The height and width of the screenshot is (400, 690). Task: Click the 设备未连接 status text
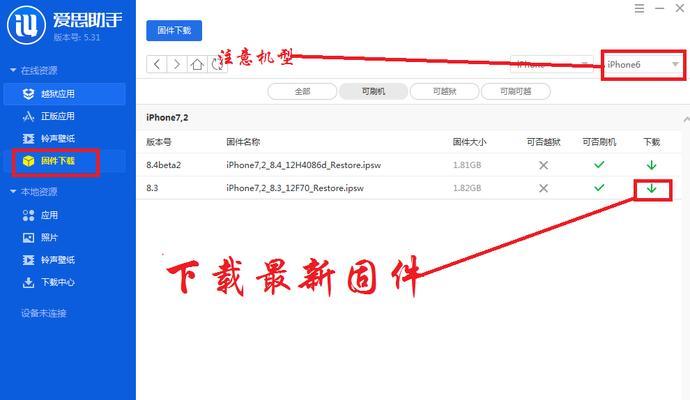[x=44, y=313]
